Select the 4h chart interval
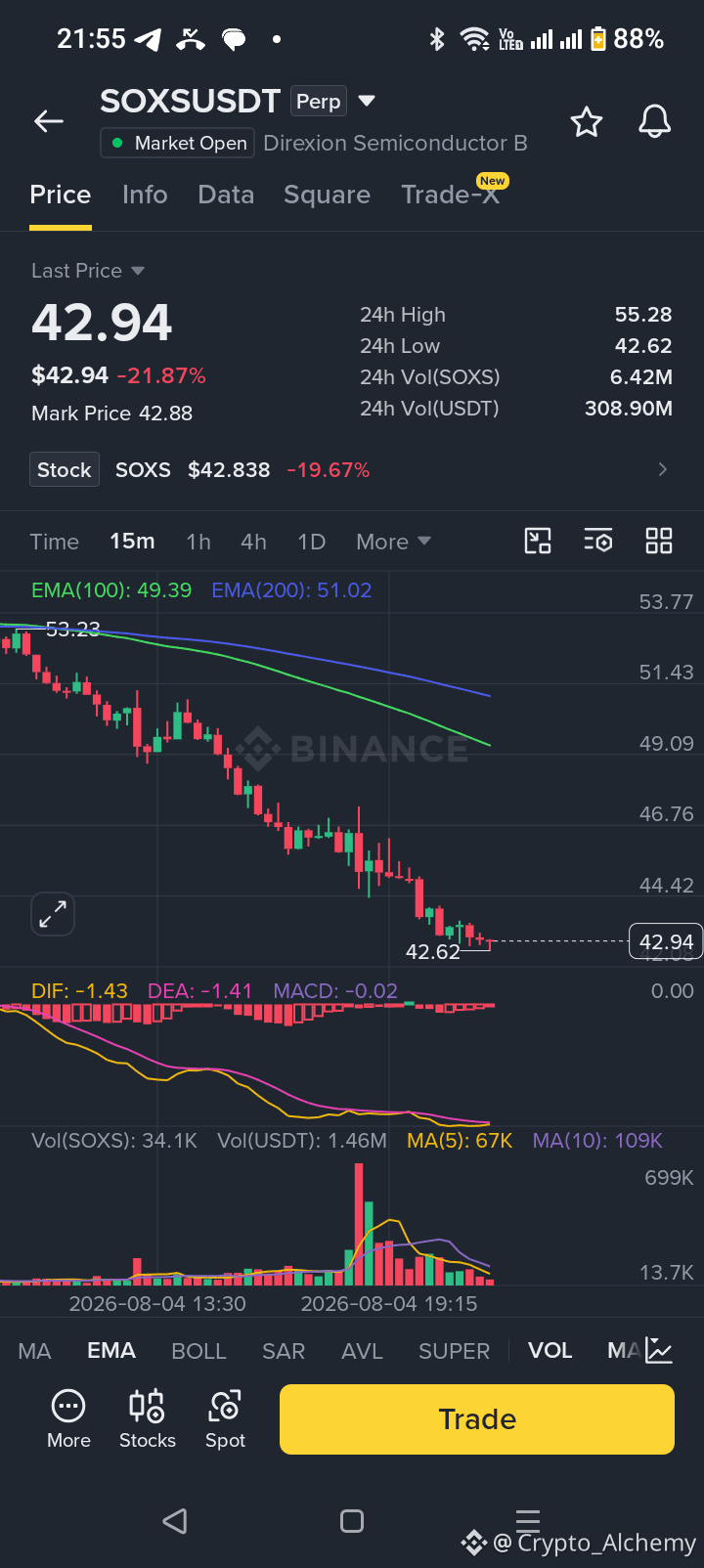Screen dimensions: 704x1568 (254, 542)
